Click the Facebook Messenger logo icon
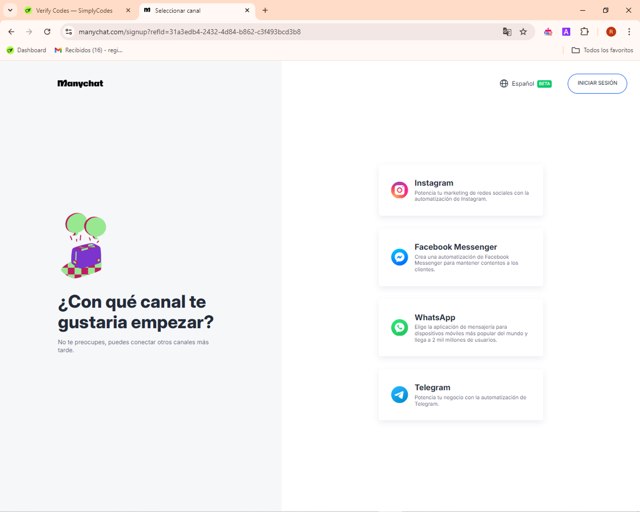 coord(399,257)
